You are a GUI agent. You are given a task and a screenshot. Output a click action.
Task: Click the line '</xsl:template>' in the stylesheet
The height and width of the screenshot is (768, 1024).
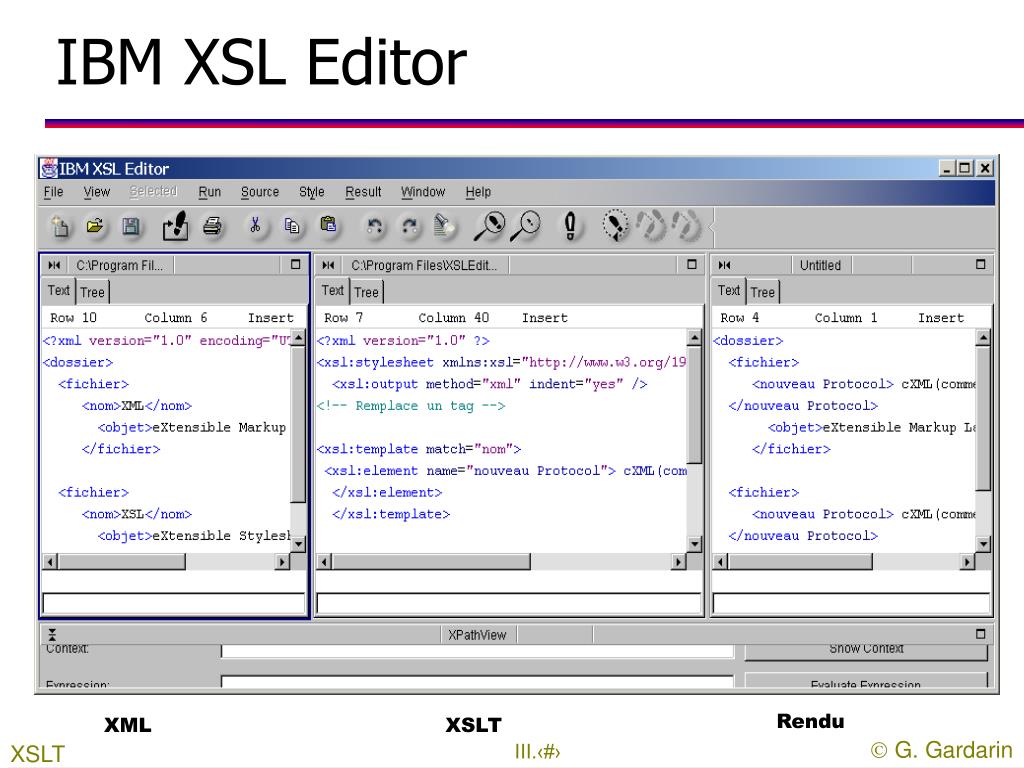(x=391, y=514)
